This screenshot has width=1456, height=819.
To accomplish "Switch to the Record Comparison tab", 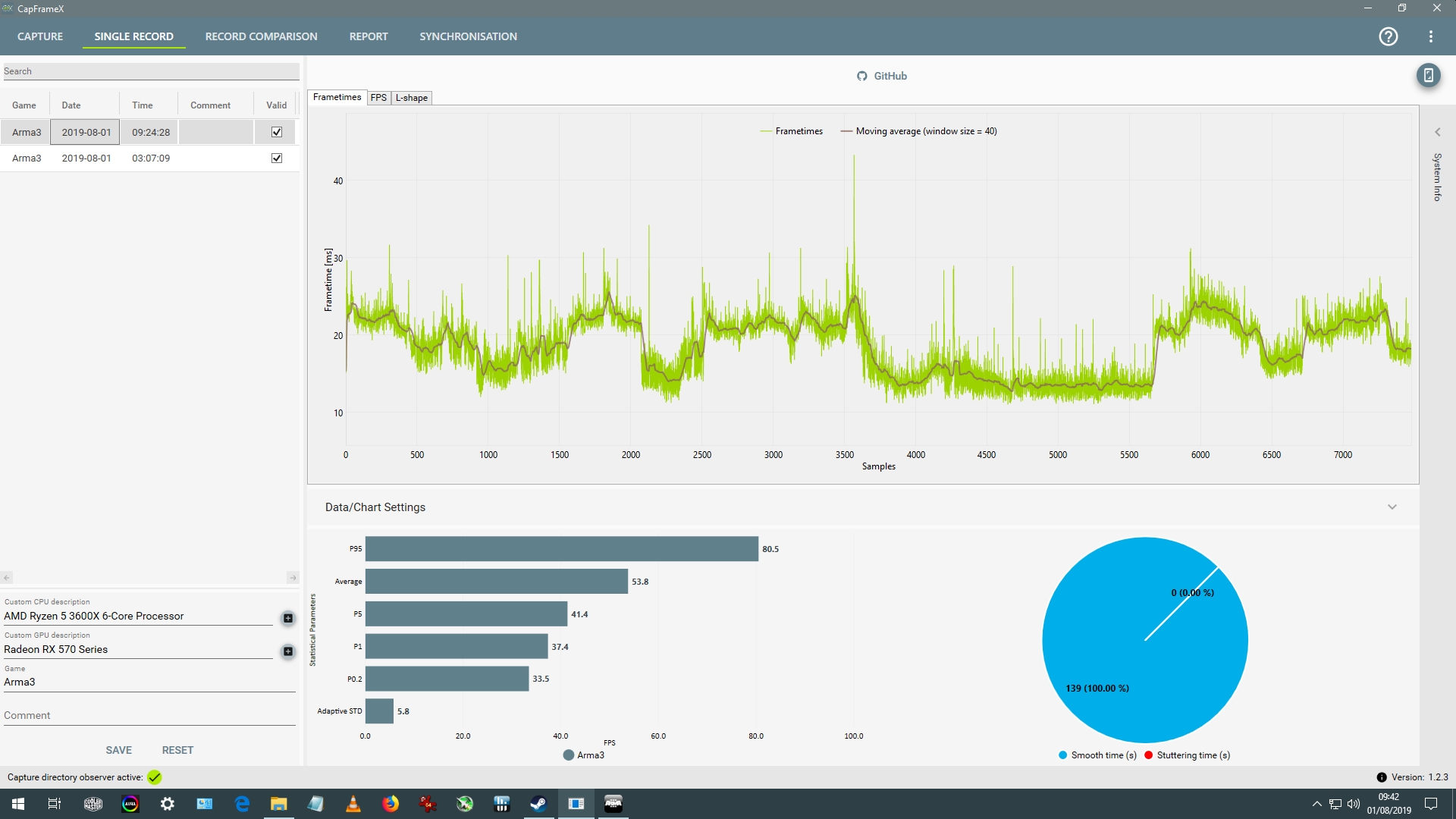I will tap(261, 36).
